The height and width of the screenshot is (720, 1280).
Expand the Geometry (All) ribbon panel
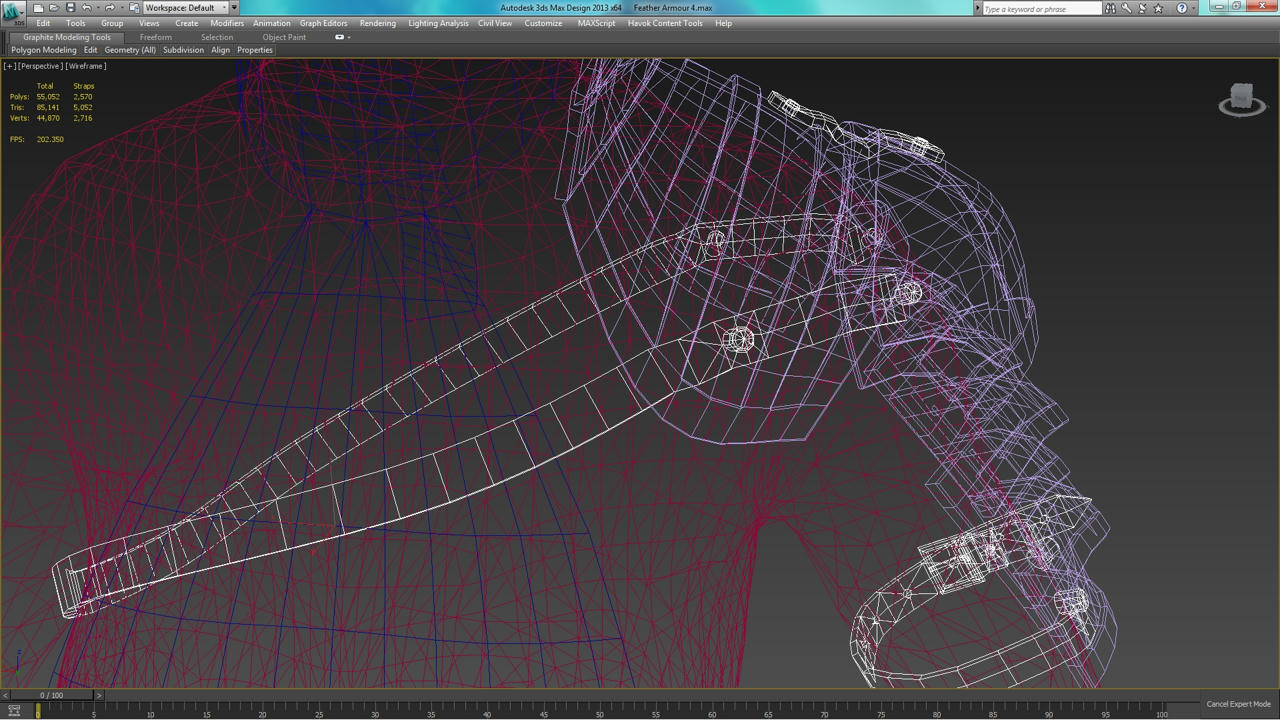point(130,50)
